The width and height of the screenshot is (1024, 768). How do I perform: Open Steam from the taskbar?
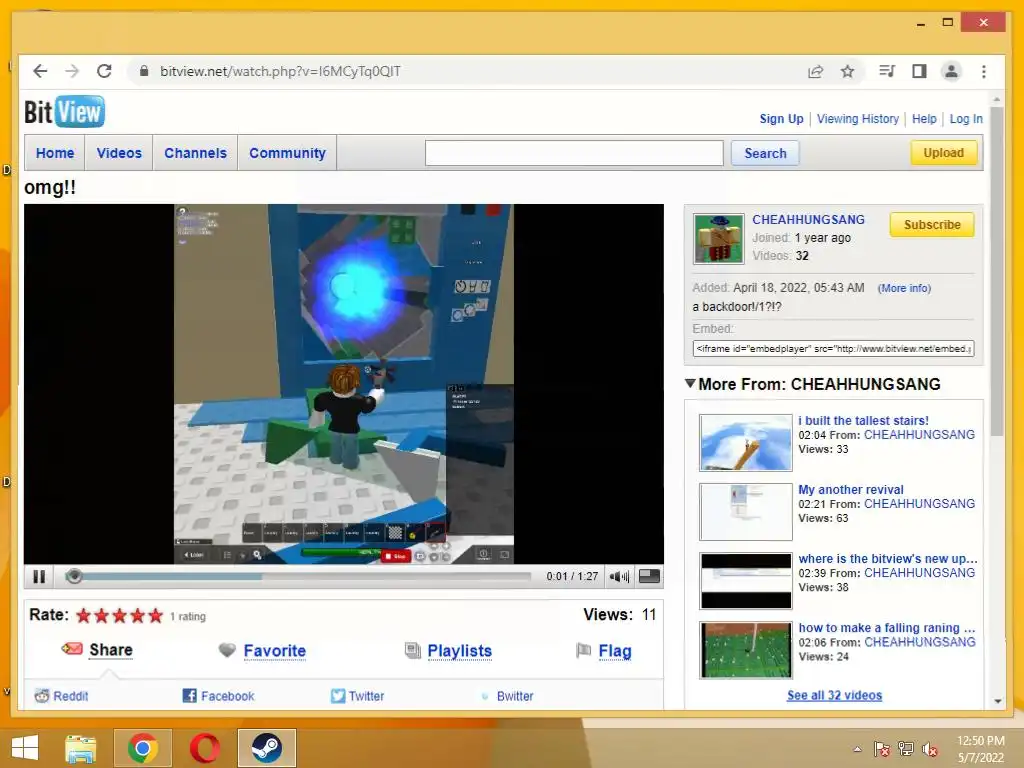click(x=266, y=748)
